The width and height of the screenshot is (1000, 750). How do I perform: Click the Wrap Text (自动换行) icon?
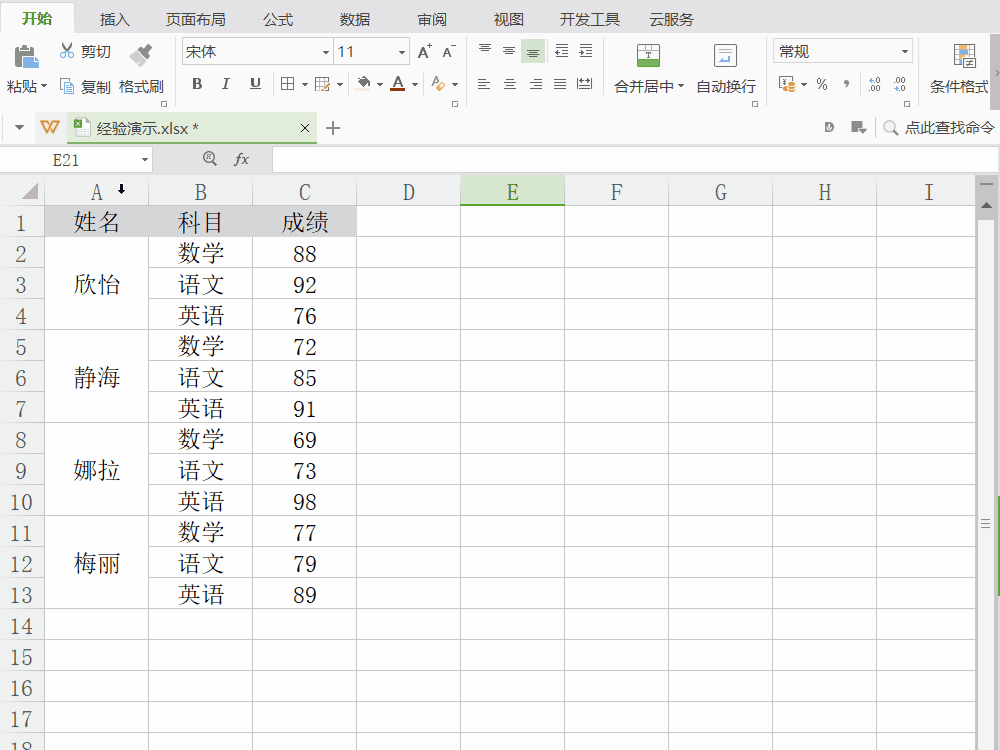tap(726, 55)
